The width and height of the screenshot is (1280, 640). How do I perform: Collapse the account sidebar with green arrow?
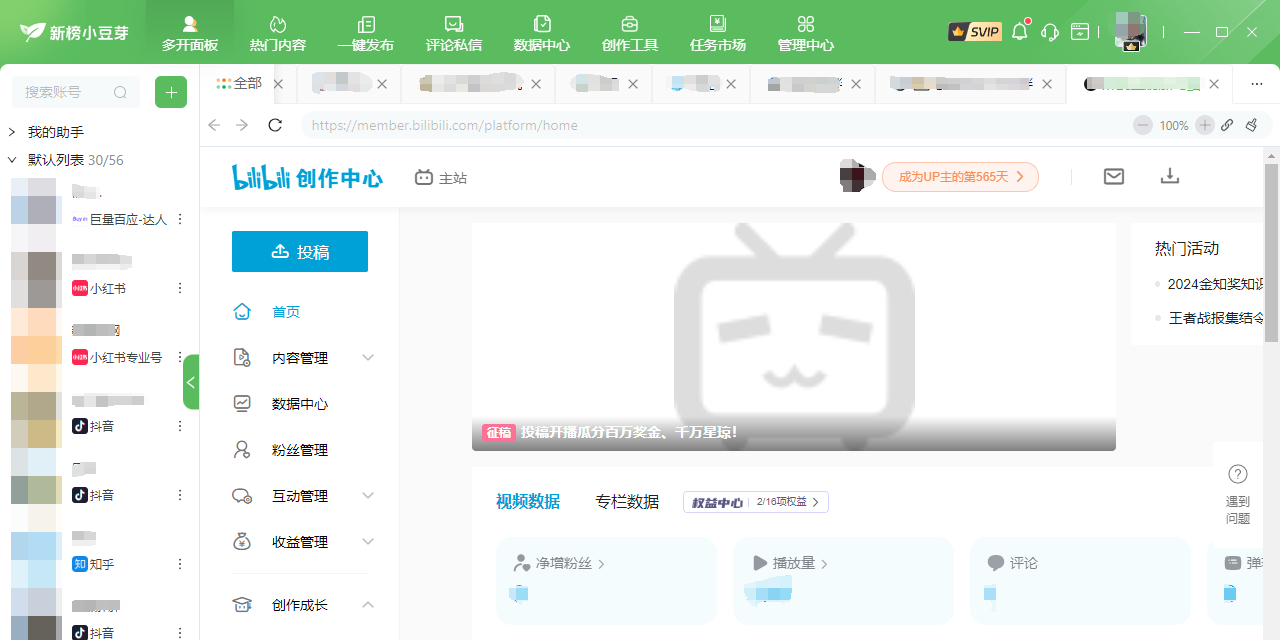[x=191, y=382]
